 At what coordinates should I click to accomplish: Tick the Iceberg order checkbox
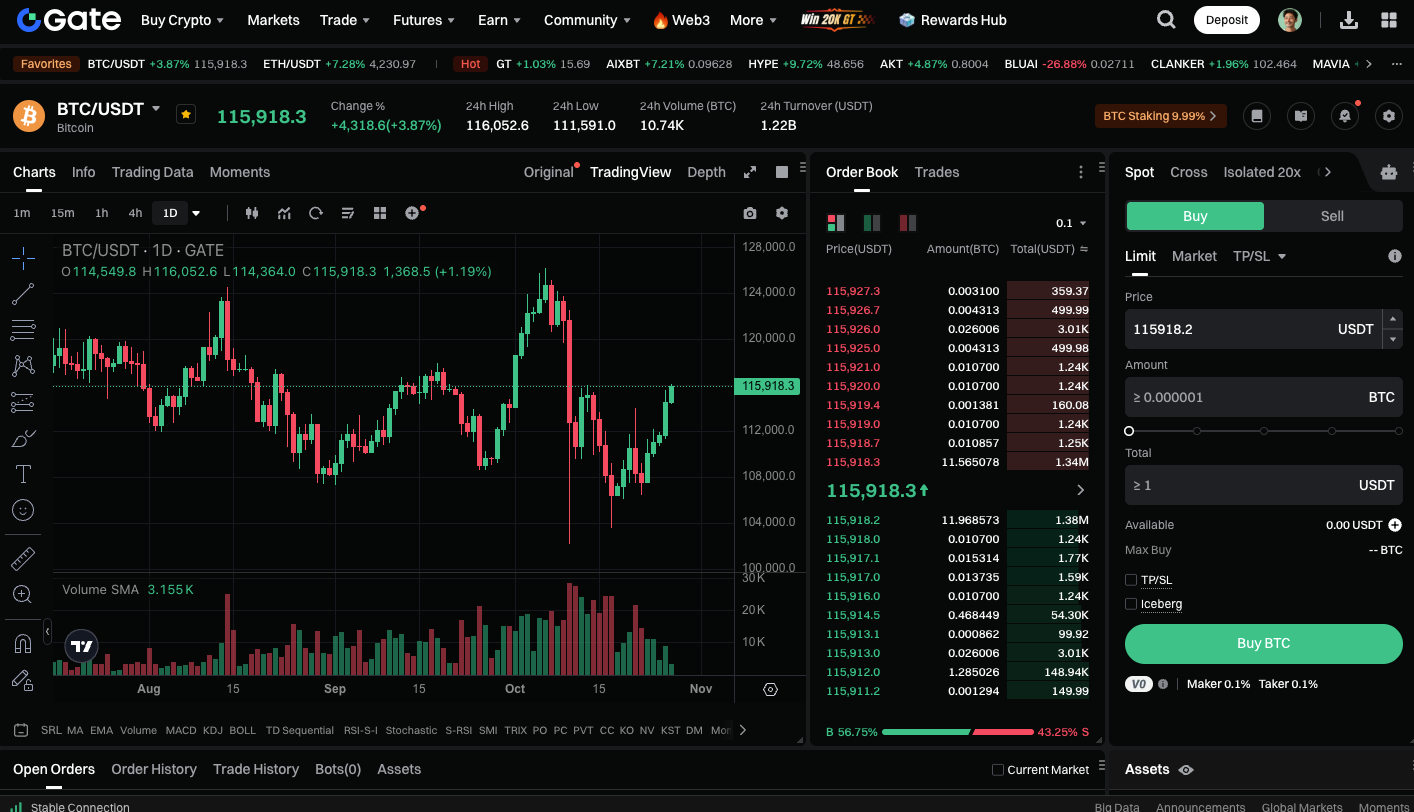1131,604
